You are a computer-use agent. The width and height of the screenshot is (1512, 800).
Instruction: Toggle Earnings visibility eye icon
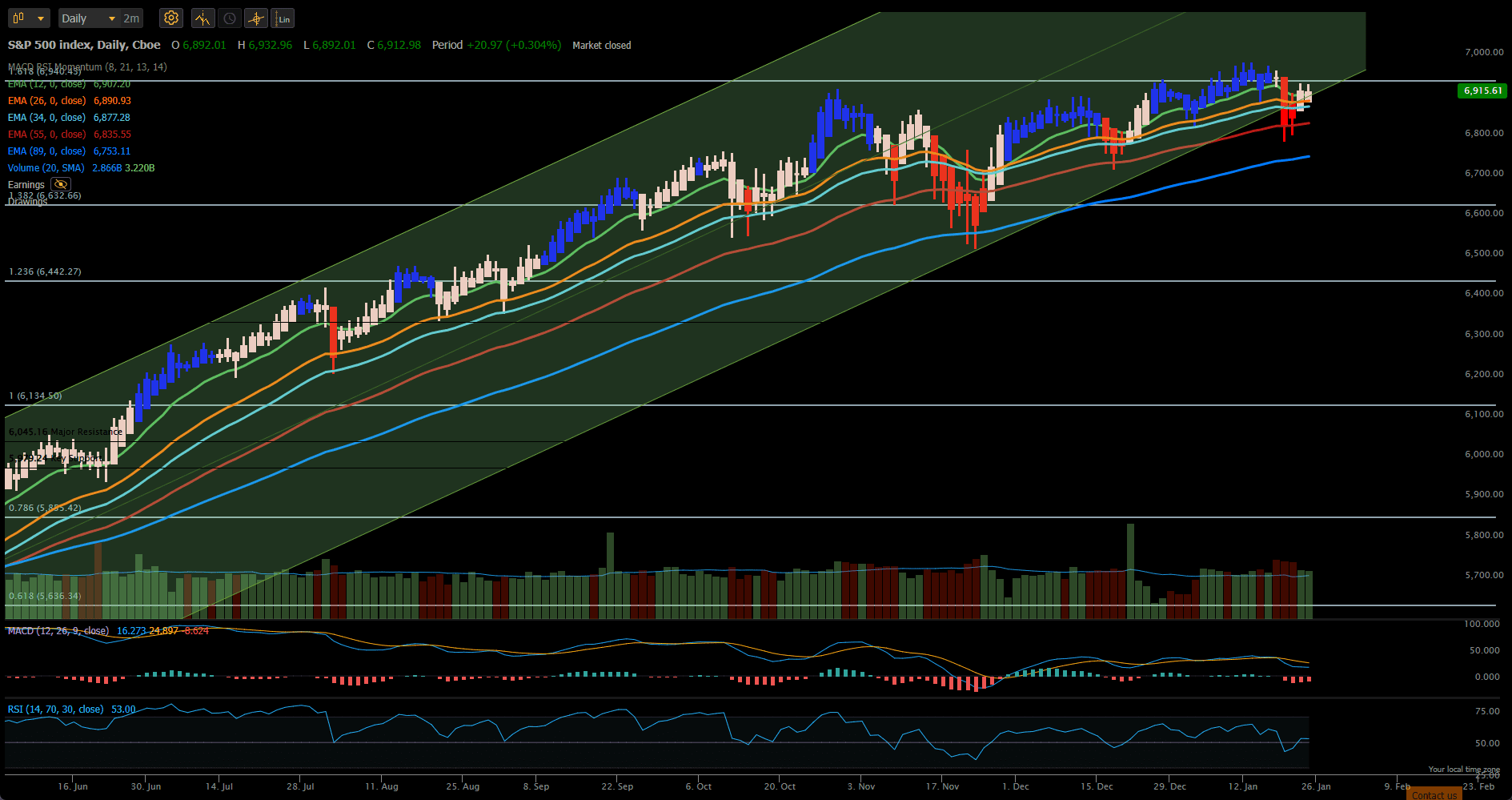(61, 184)
